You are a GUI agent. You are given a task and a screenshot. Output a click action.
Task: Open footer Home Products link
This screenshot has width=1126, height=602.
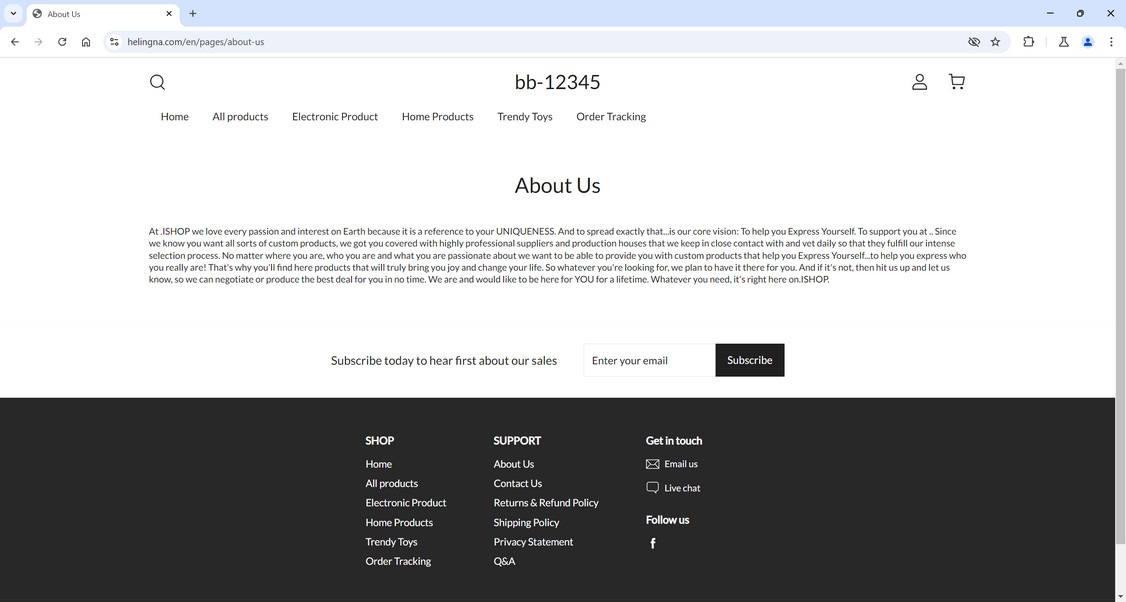[x=399, y=522]
